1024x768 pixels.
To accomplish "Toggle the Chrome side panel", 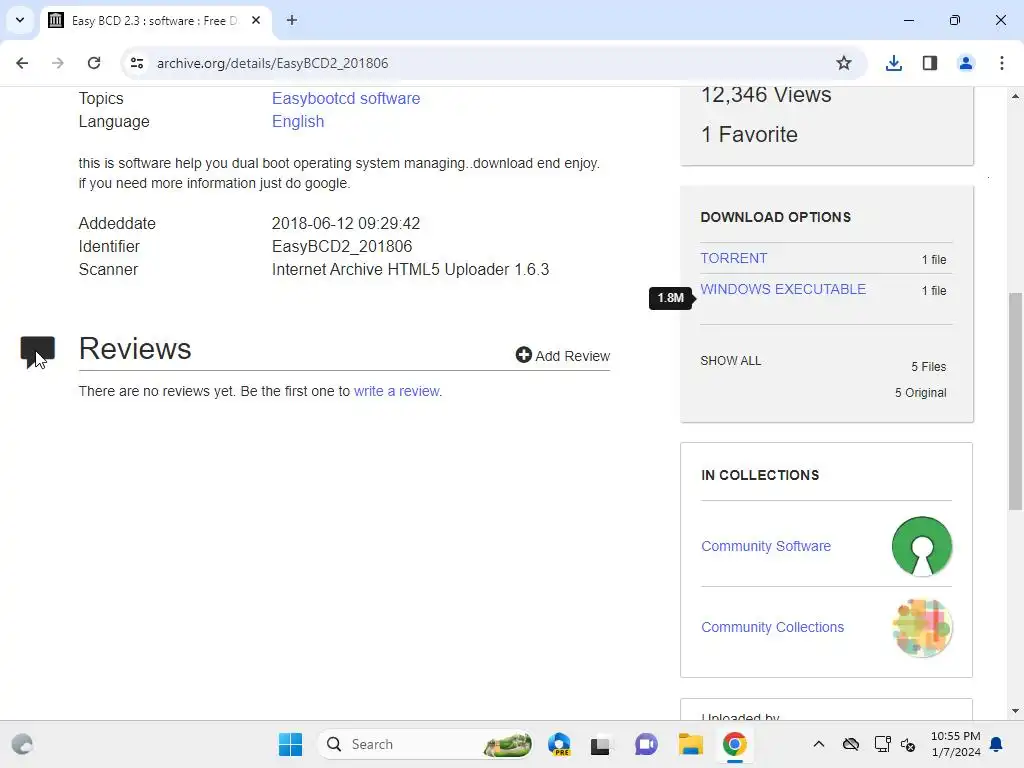I will coord(929,63).
